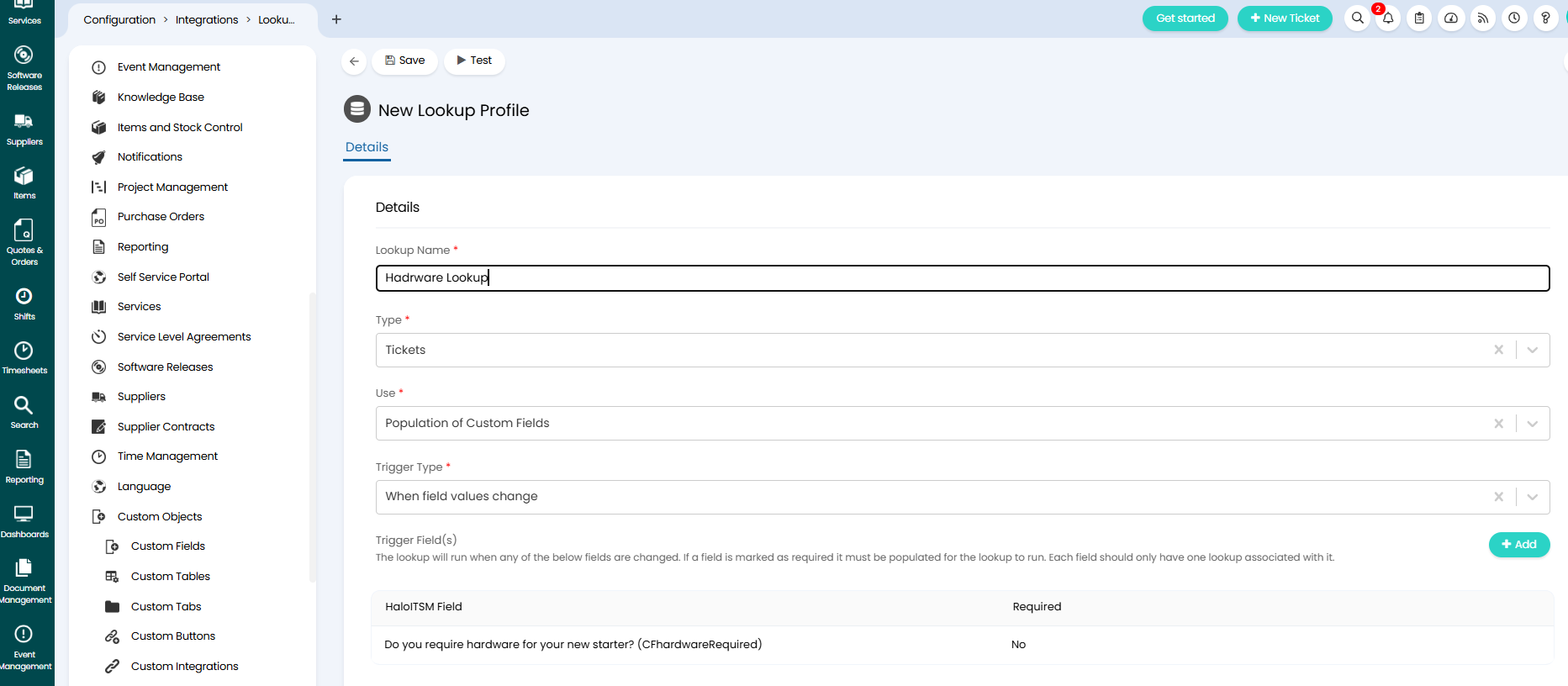Image resolution: width=1568 pixels, height=686 pixels.
Task: Click the New Ticket button
Action: click(x=1284, y=18)
